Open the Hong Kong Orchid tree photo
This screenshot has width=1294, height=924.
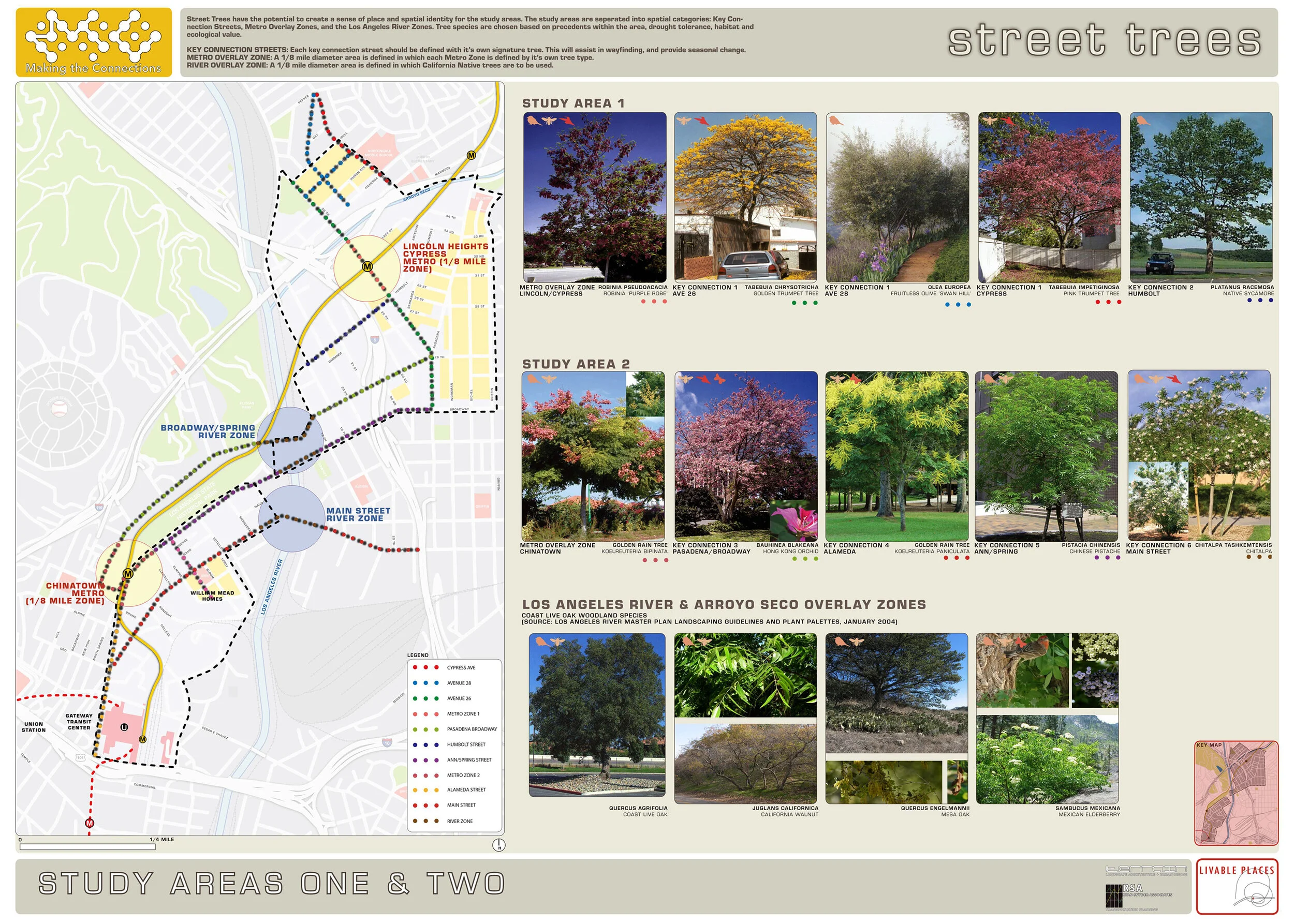[x=746, y=456]
